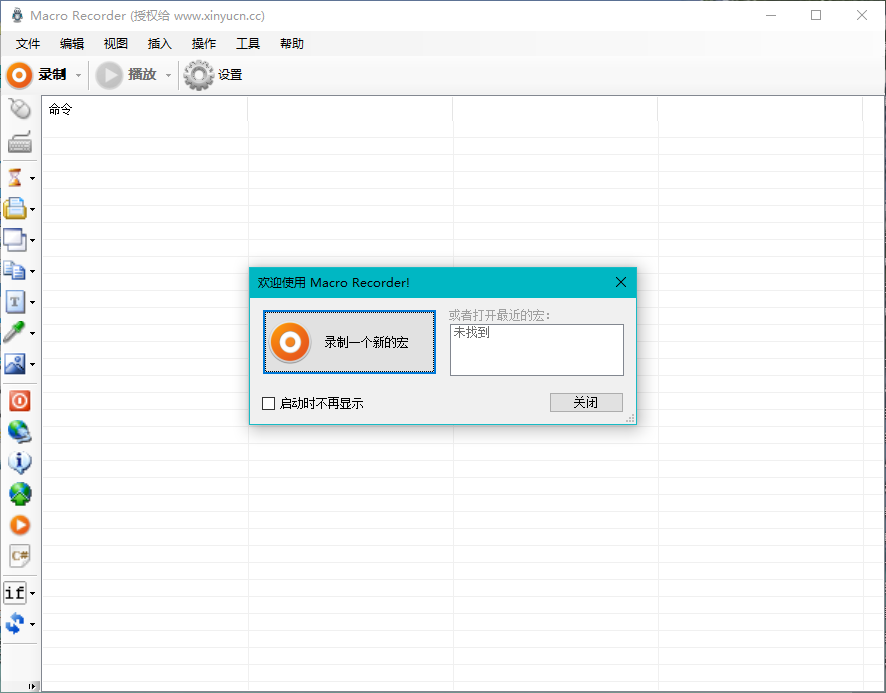Screen dimensions: 886x693
Task: Click the text T icon in sidebar
Action: (x=15, y=302)
